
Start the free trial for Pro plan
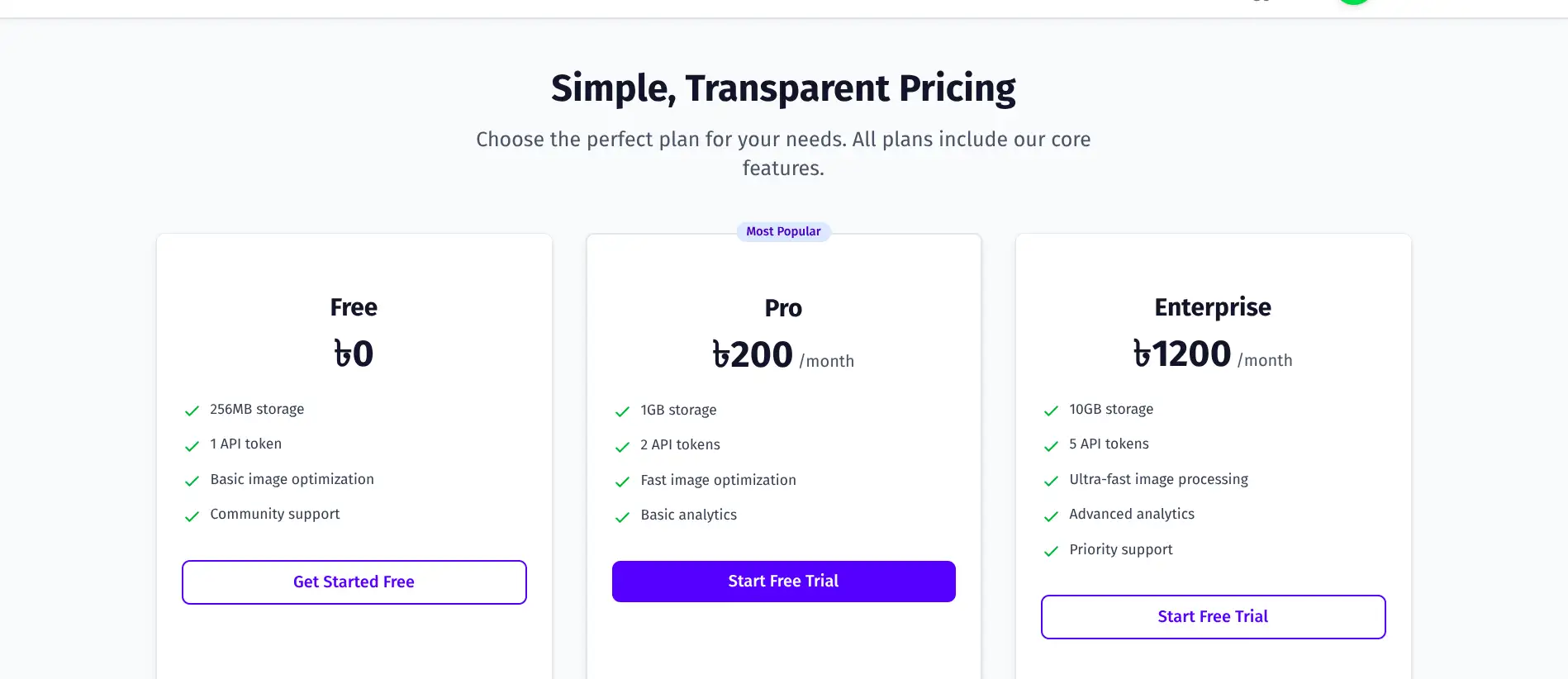point(783,582)
